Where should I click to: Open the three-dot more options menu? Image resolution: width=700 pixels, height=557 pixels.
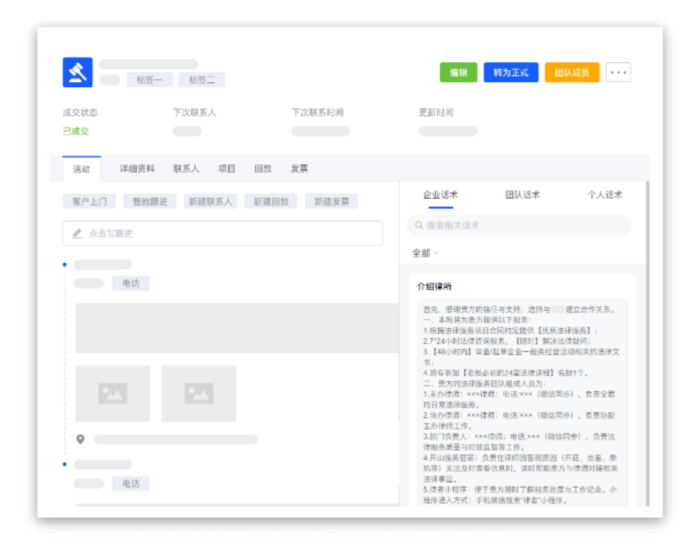tap(618, 72)
